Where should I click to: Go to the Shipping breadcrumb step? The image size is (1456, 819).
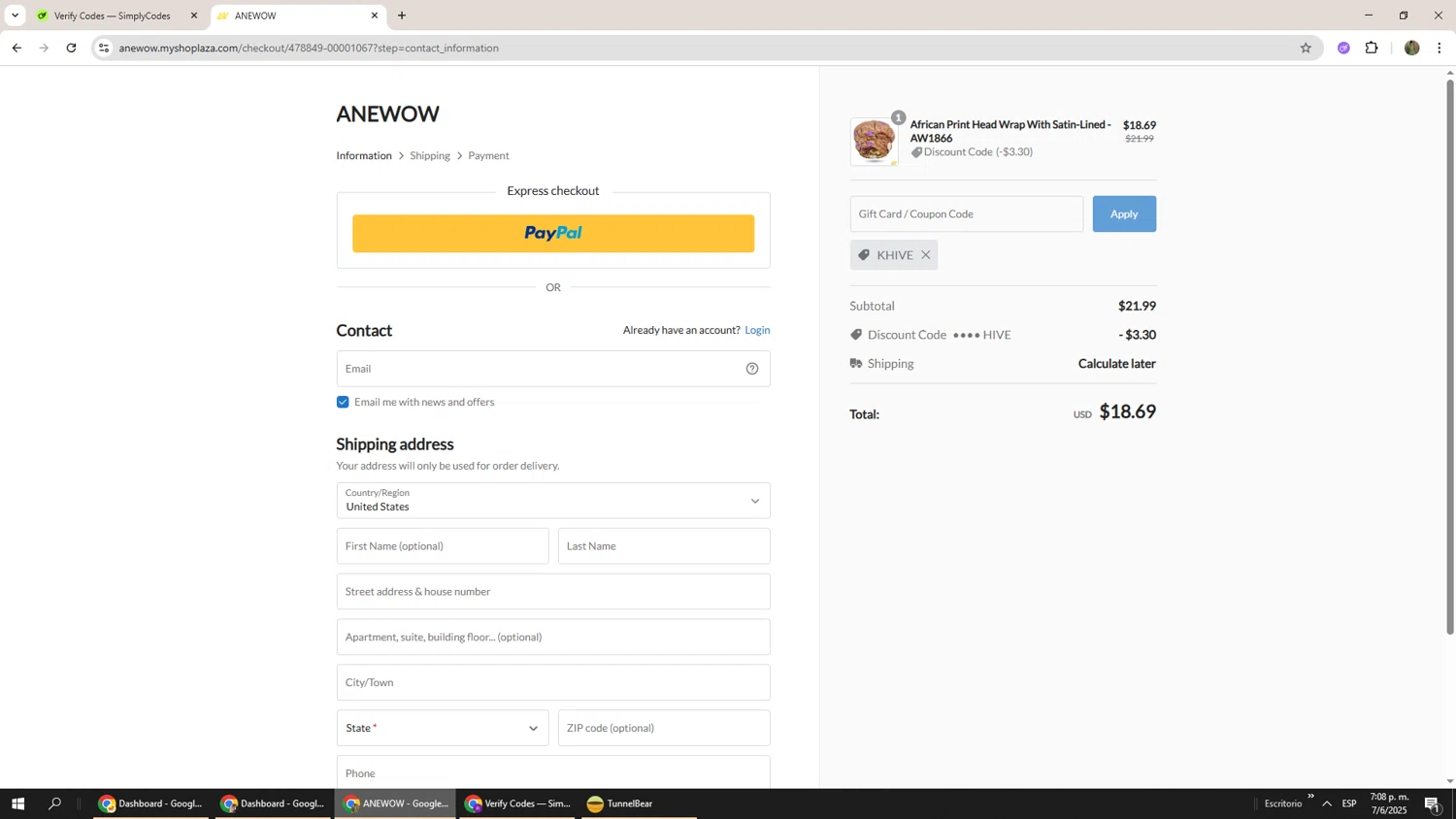430,155
